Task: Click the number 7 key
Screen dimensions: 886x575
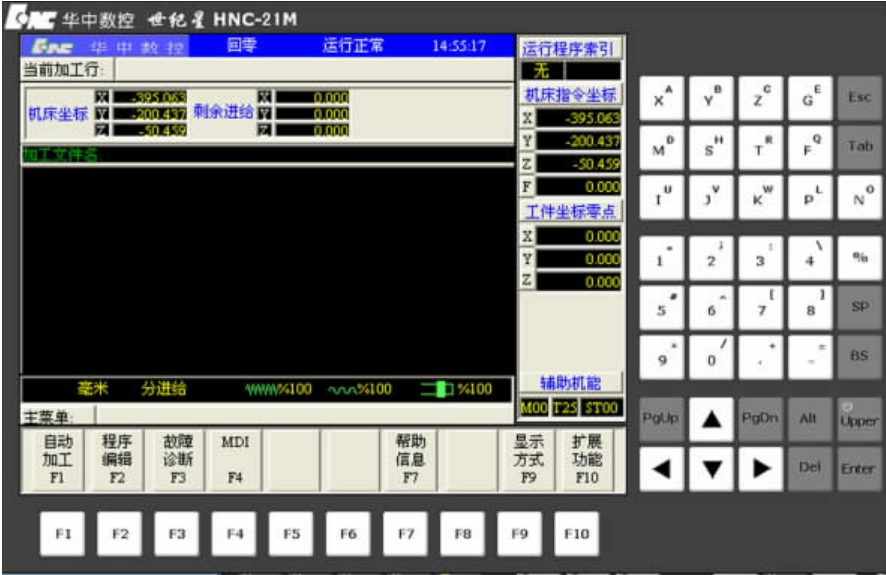Action: 761,308
